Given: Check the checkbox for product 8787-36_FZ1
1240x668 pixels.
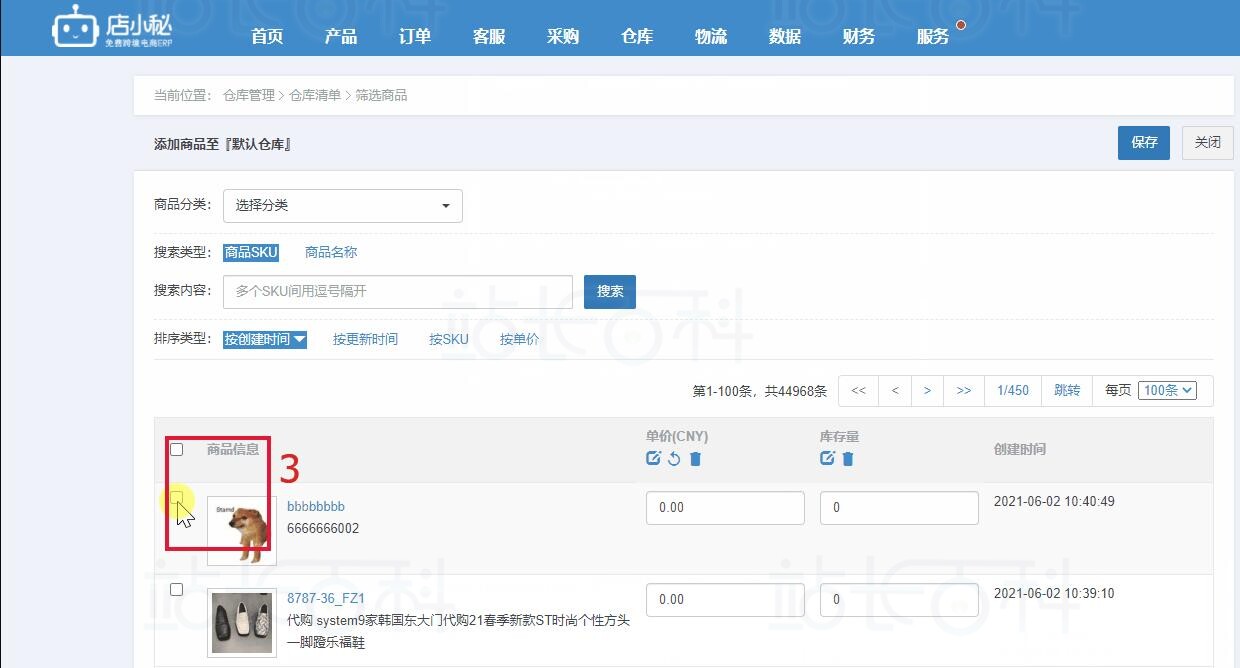Looking at the screenshot, I should tap(177, 589).
